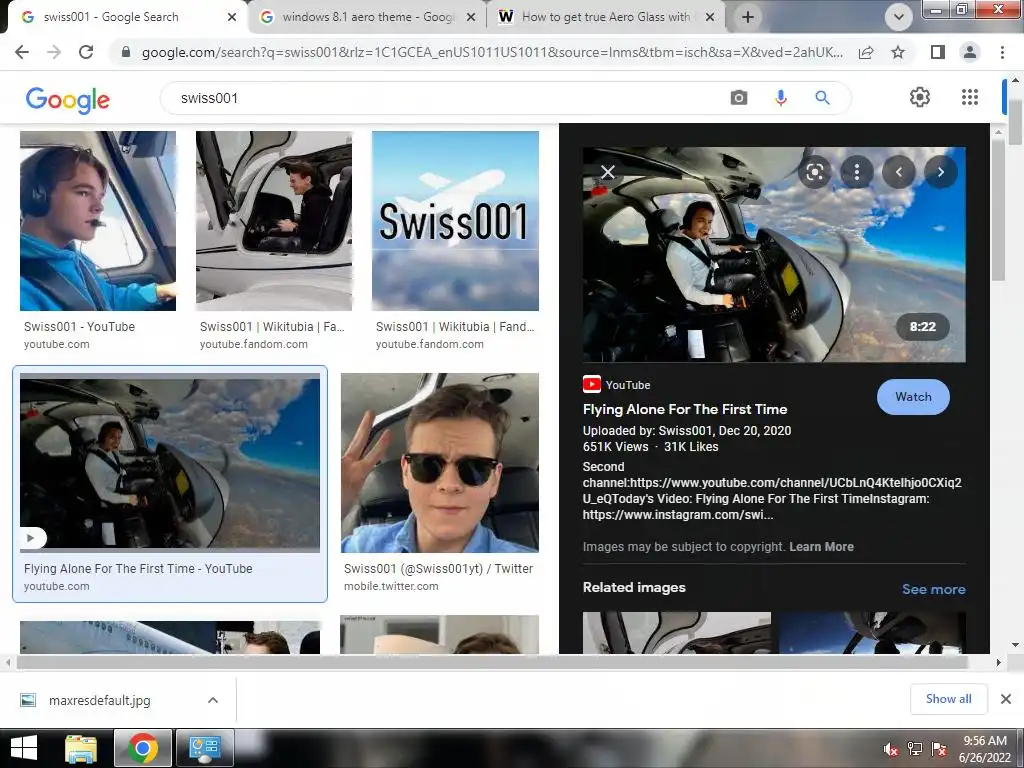Image resolution: width=1024 pixels, height=768 pixels.
Task: Open the preview image three-dot options
Action: click(857, 172)
